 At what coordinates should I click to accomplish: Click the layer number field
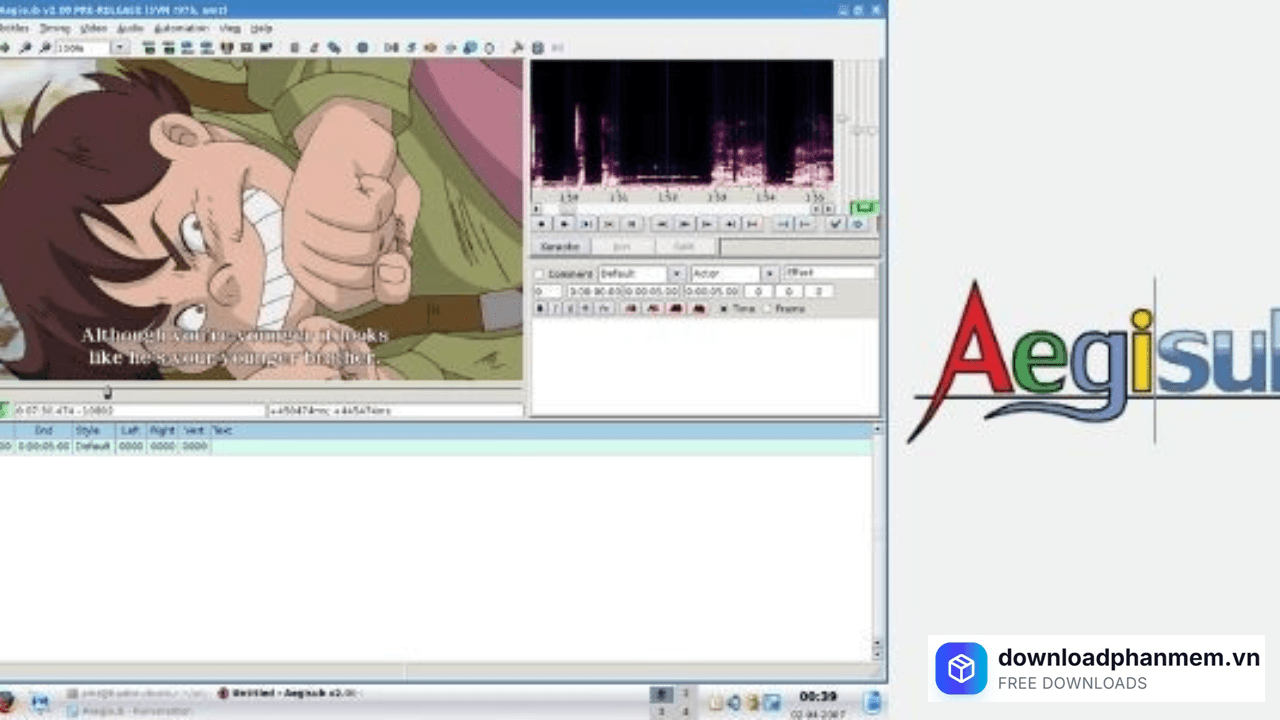point(547,291)
